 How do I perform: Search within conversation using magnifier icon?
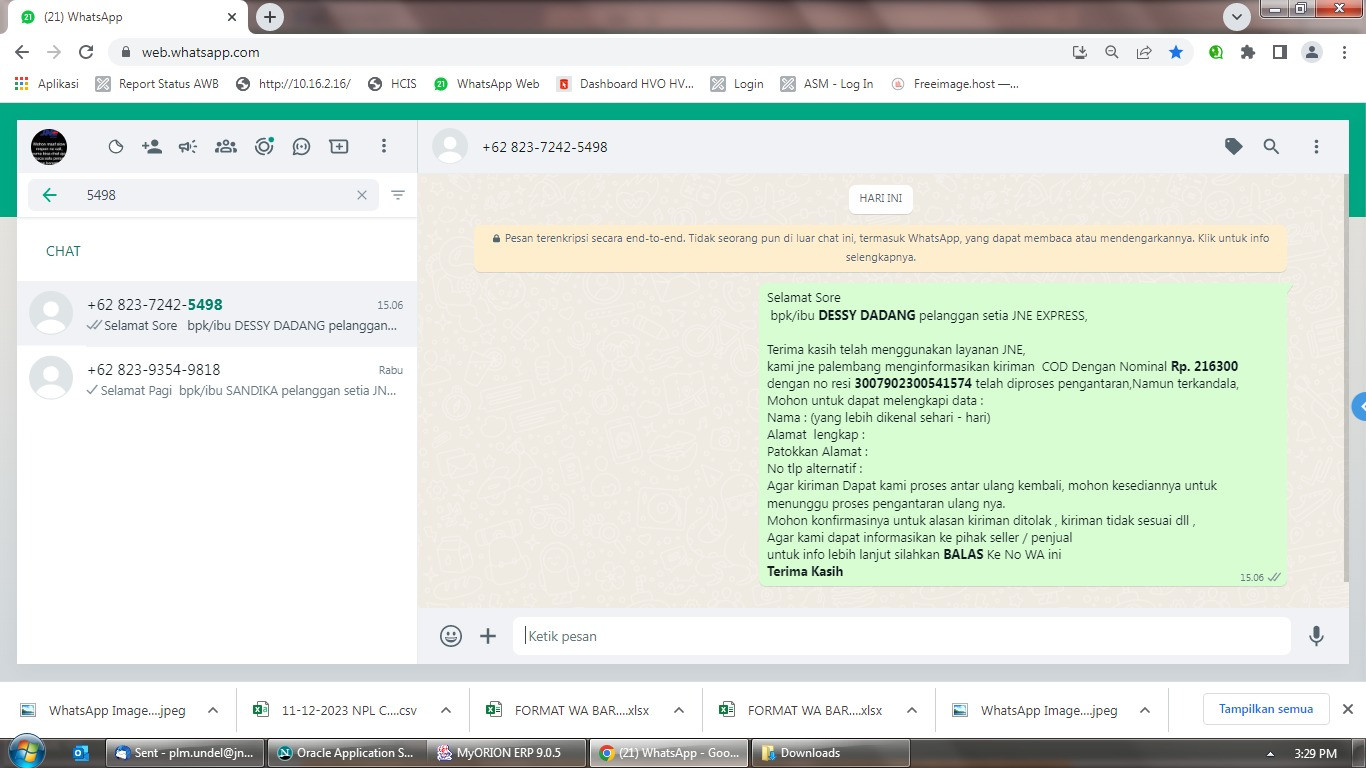pos(1271,147)
